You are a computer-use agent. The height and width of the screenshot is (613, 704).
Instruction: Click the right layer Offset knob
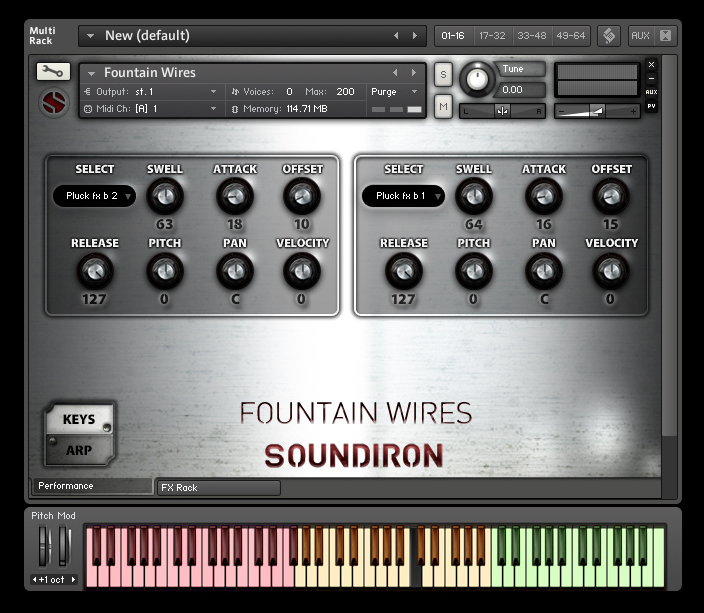[x=611, y=196]
